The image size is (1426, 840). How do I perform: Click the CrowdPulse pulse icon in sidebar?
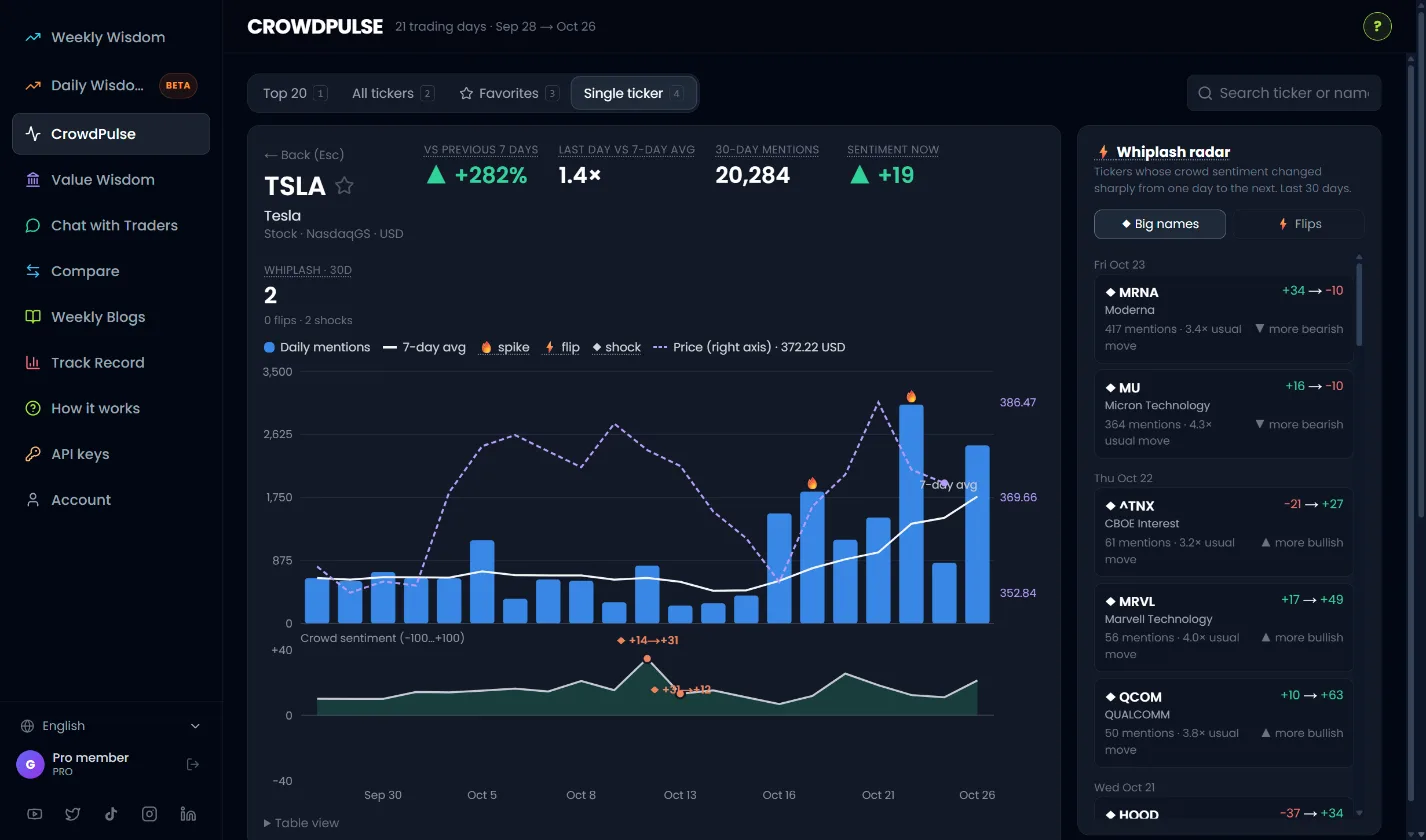point(33,134)
